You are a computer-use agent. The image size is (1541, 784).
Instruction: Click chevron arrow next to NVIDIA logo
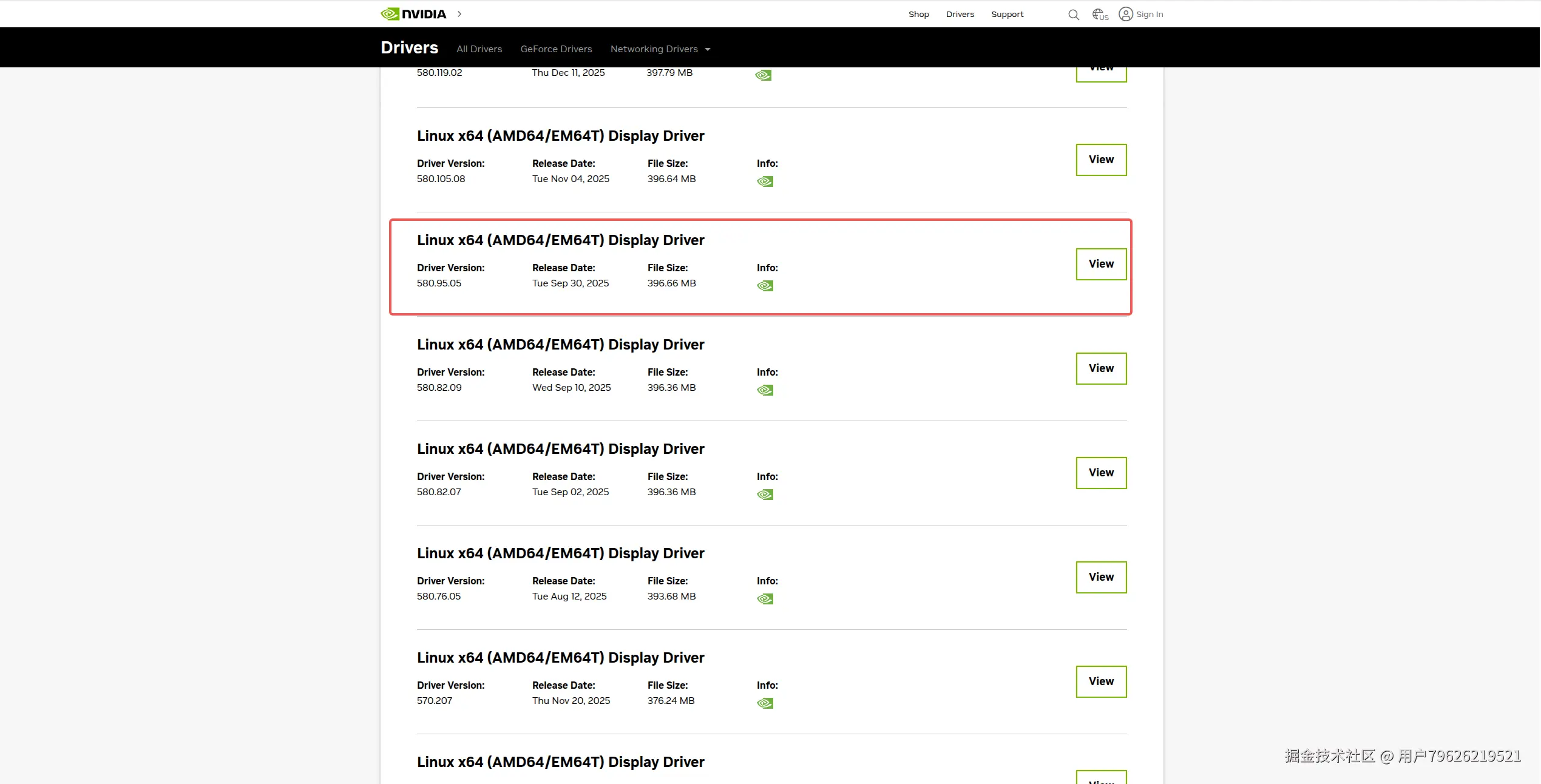pos(459,14)
